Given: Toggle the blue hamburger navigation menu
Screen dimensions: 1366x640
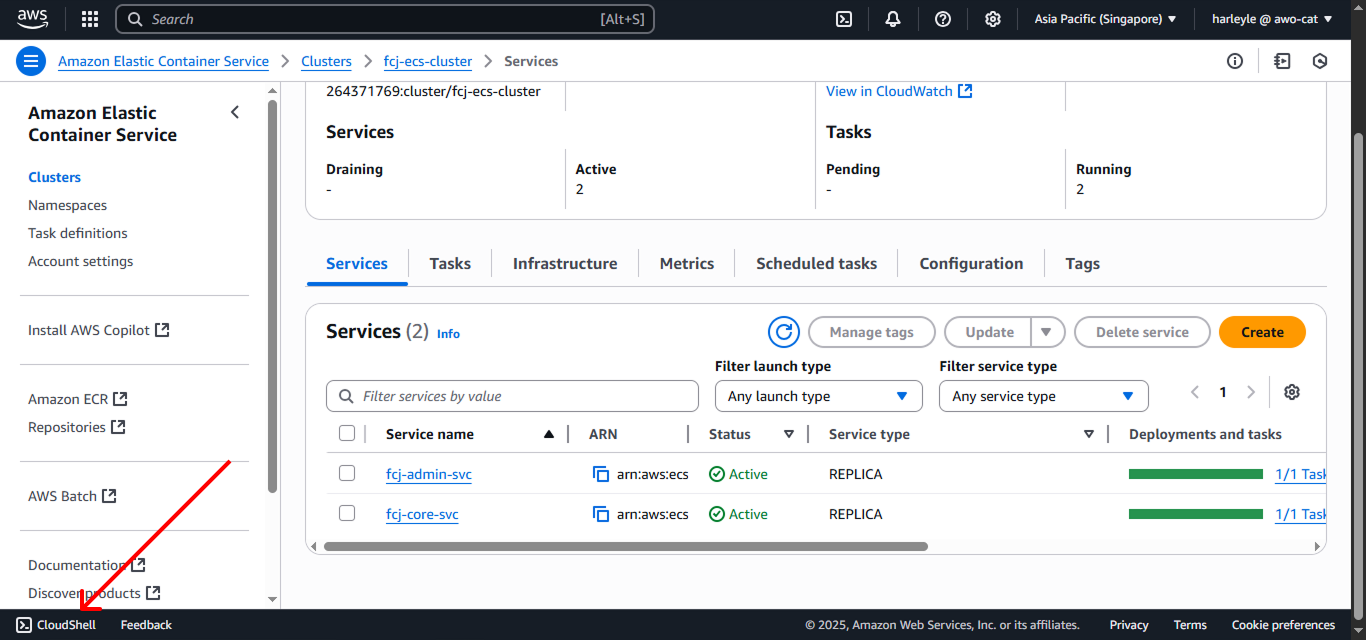Looking at the screenshot, I should [x=31, y=61].
